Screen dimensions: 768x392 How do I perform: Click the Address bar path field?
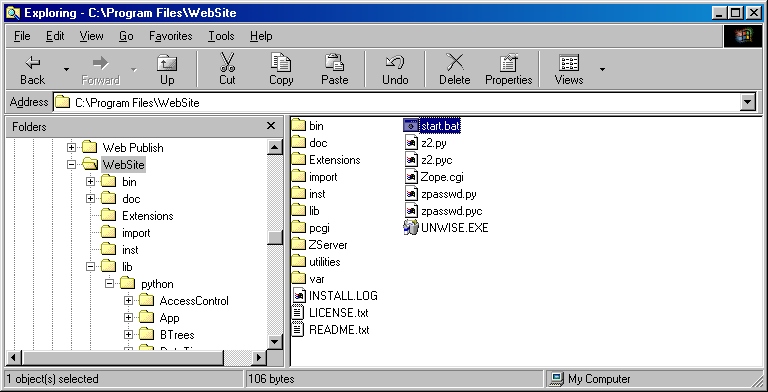(x=397, y=103)
